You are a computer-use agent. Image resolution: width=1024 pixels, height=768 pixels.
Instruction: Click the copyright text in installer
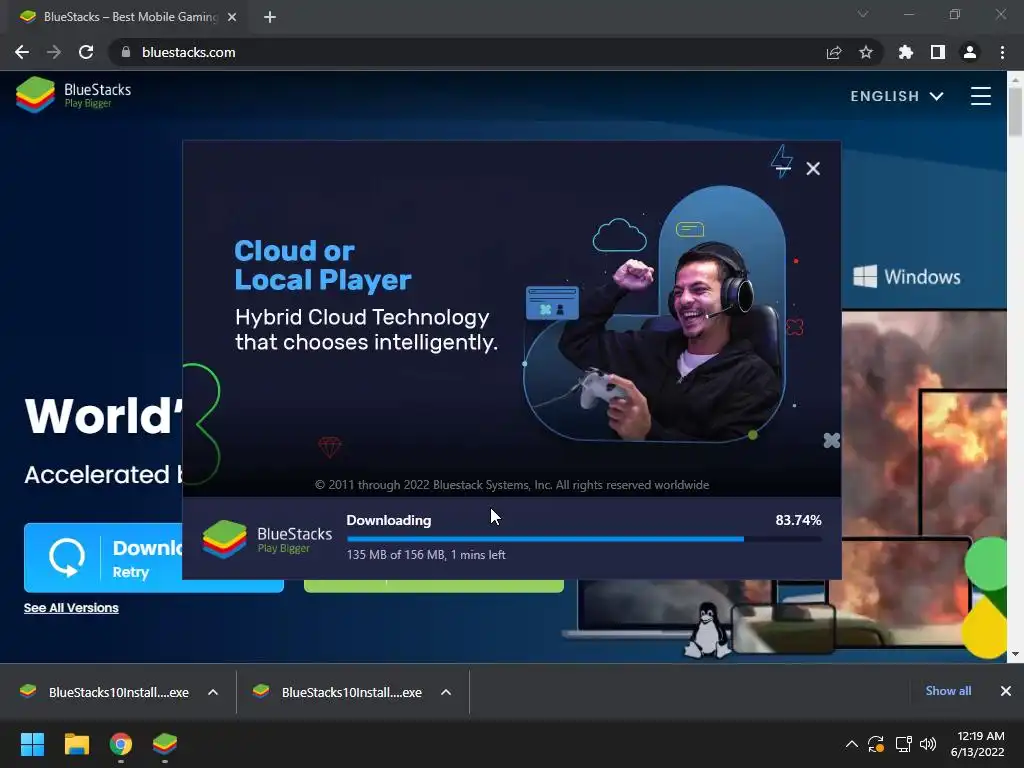512,485
